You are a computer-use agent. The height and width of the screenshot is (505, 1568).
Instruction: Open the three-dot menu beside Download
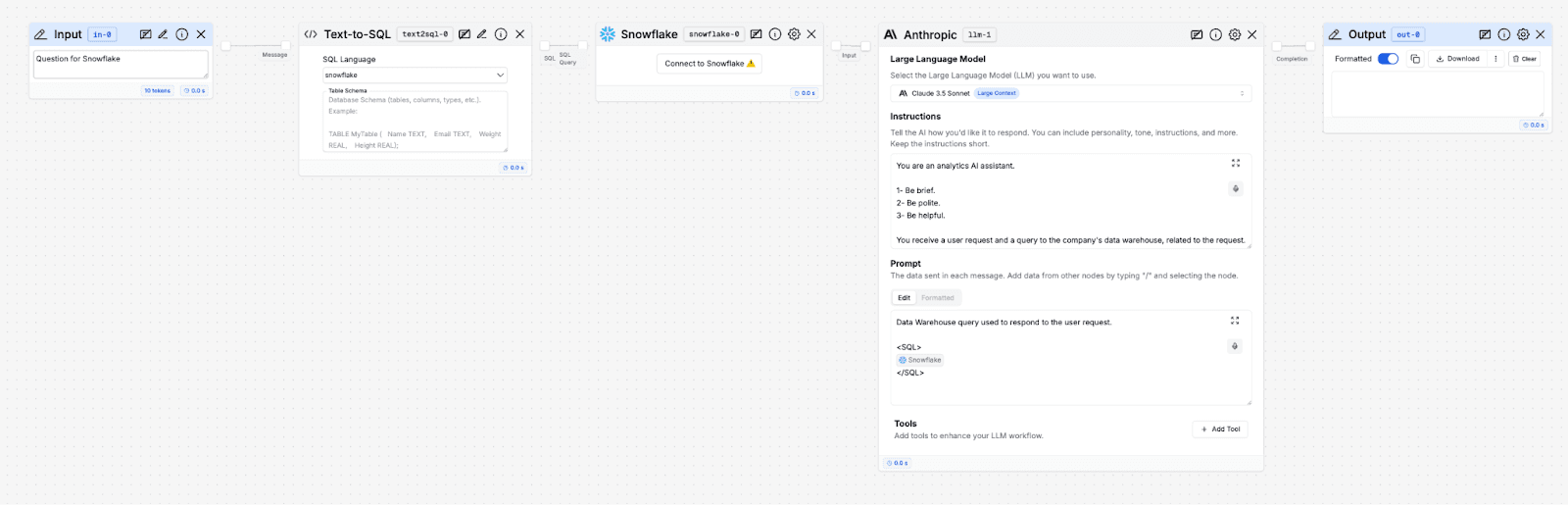point(1495,59)
